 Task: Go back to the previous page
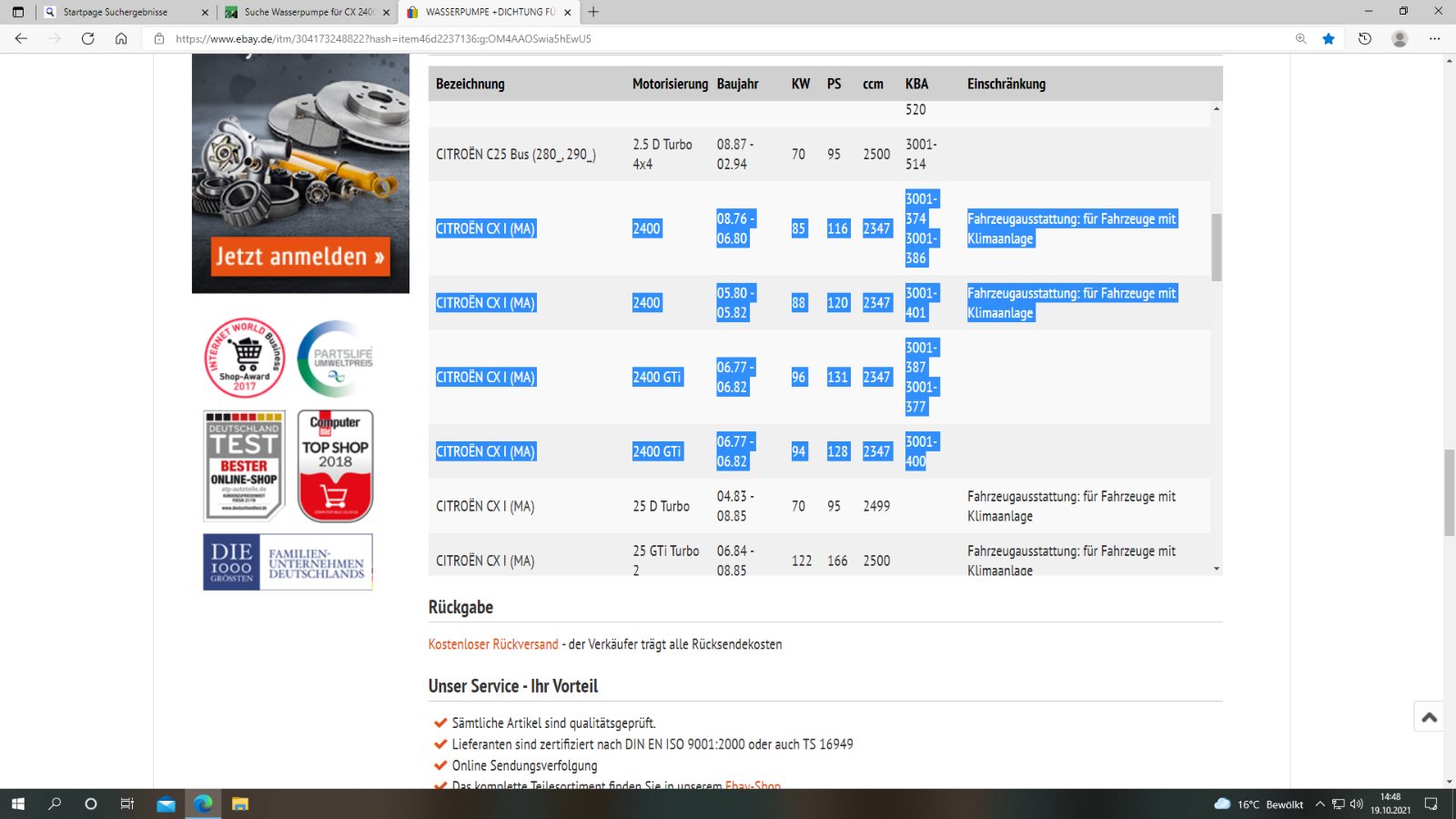coord(21,38)
